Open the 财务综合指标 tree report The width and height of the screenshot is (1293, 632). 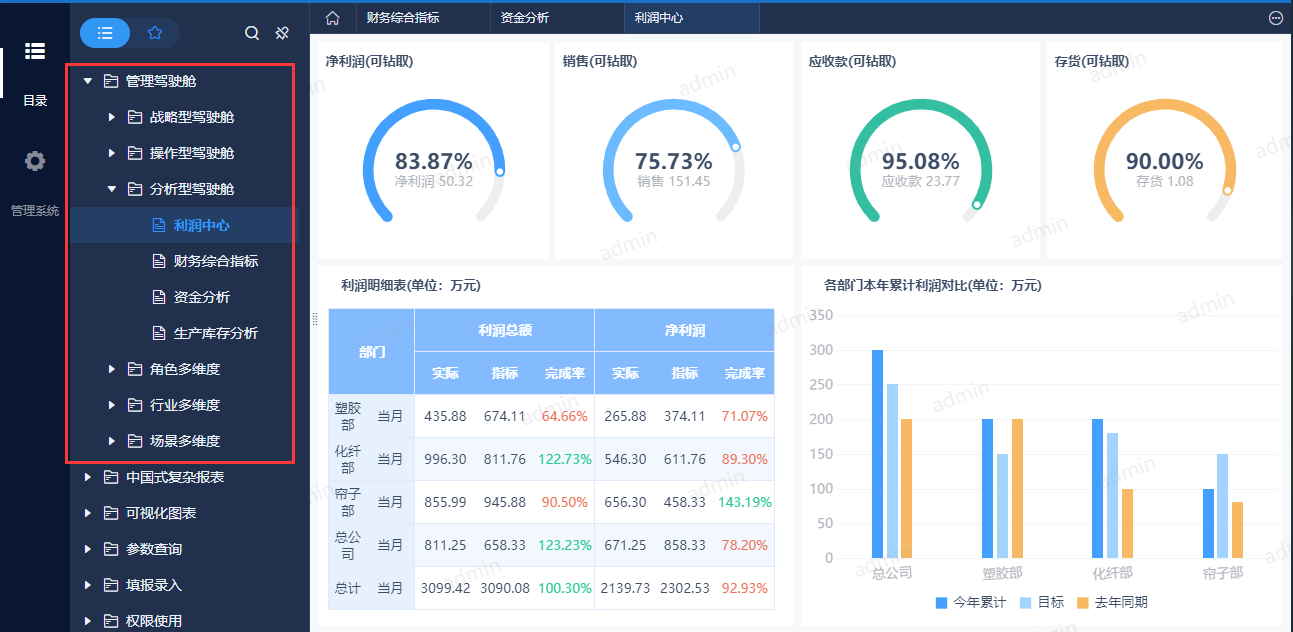pyautogui.click(x=216, y=261)
